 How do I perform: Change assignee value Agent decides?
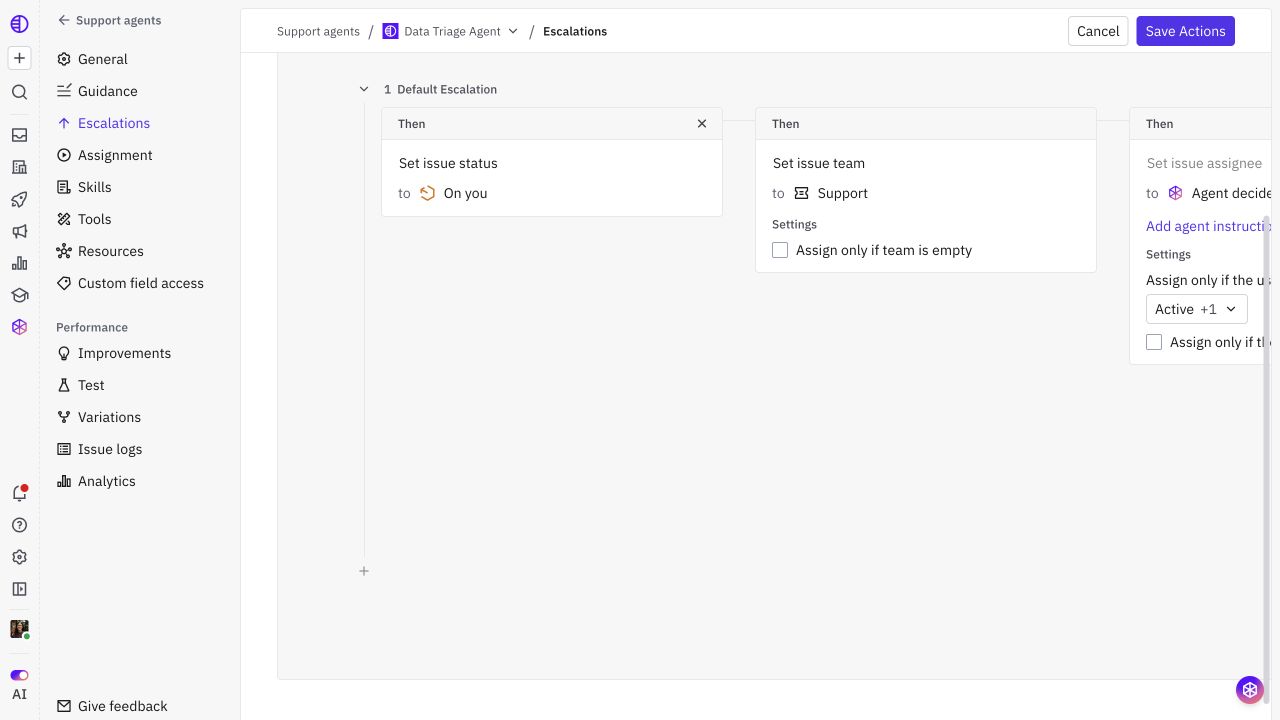pyautogui.click(x=1219, y=193)
